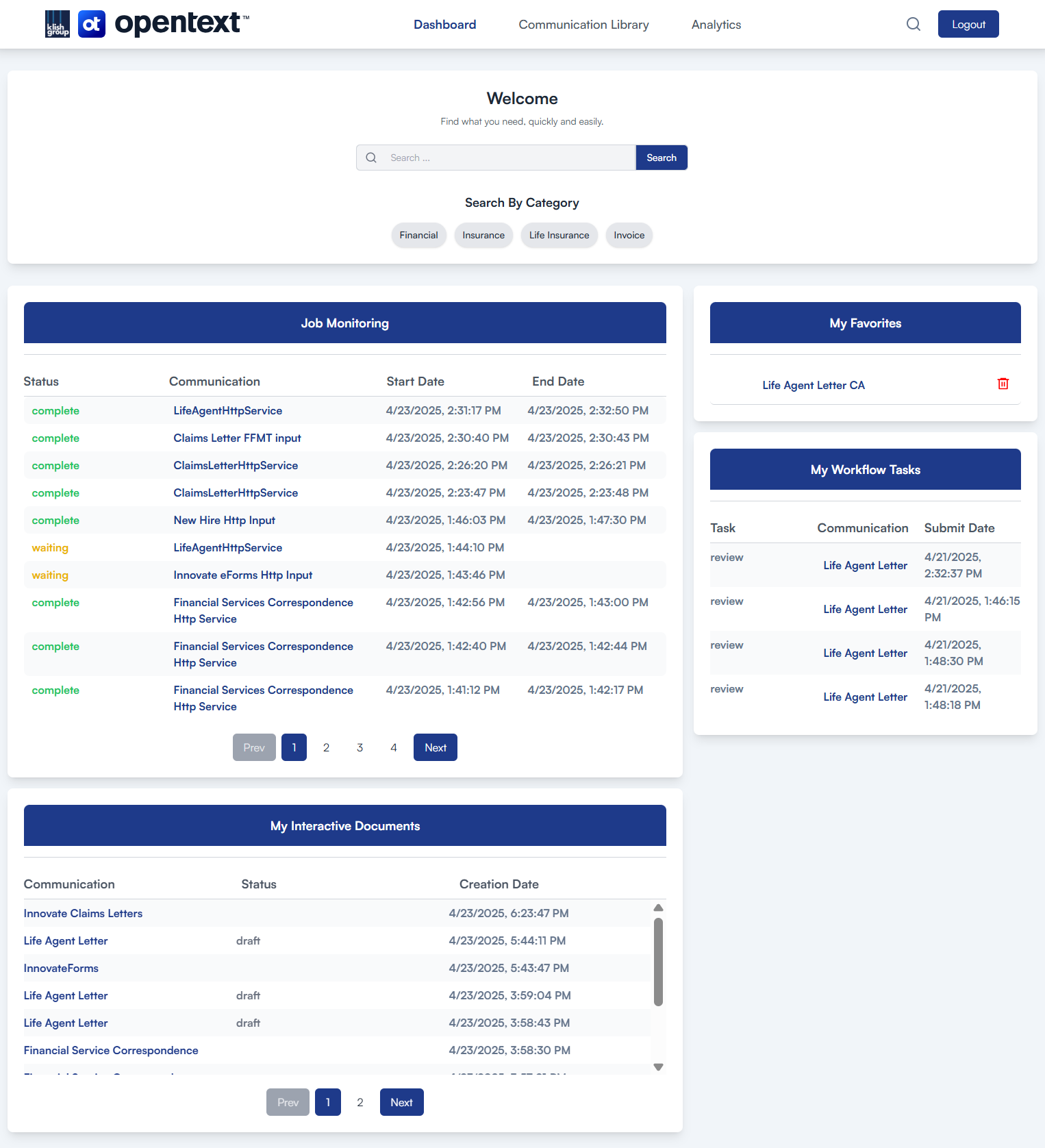
Task: Open Life Agent Letter task submitted 1:48:30 PM
Action: [x=865, y=653]
